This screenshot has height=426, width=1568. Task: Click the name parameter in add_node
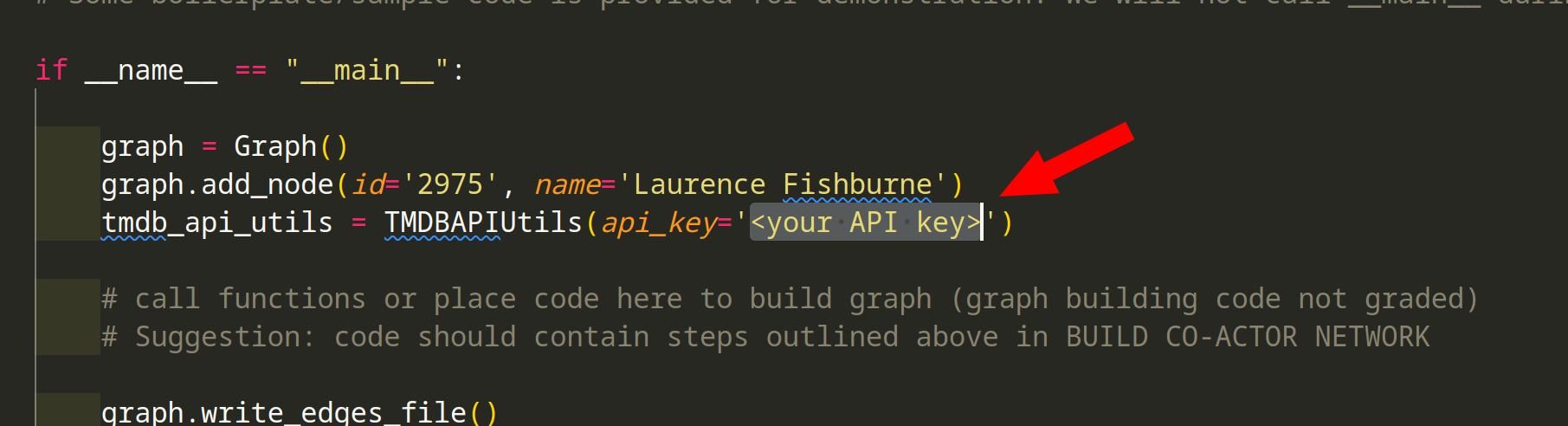pyautogui.click(x=567, y=184)
